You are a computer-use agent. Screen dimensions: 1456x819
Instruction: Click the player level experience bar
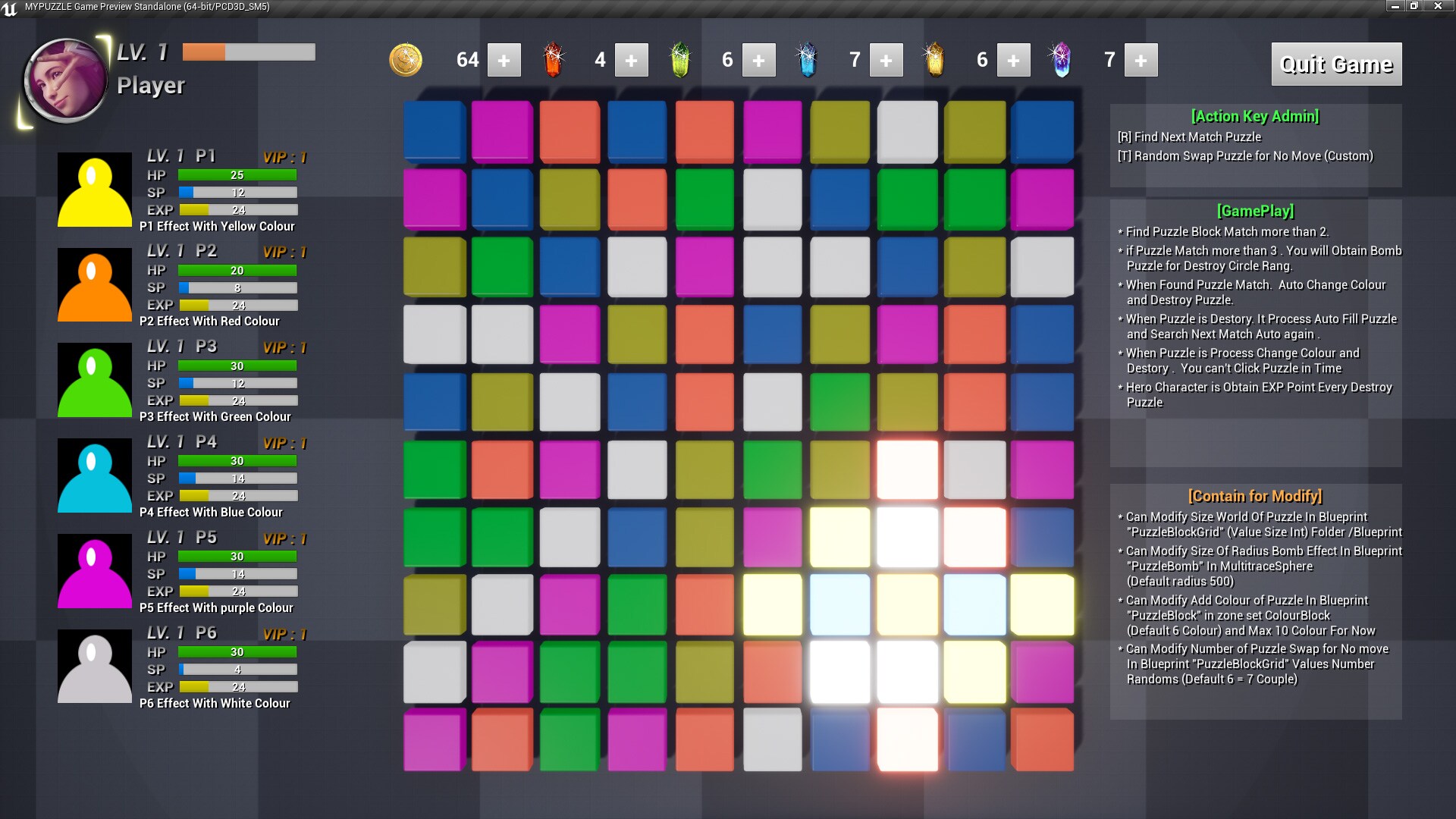[249, 52]
